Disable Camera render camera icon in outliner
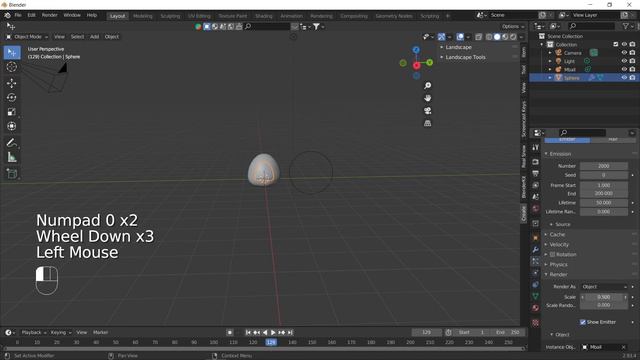 pos(632,53)
